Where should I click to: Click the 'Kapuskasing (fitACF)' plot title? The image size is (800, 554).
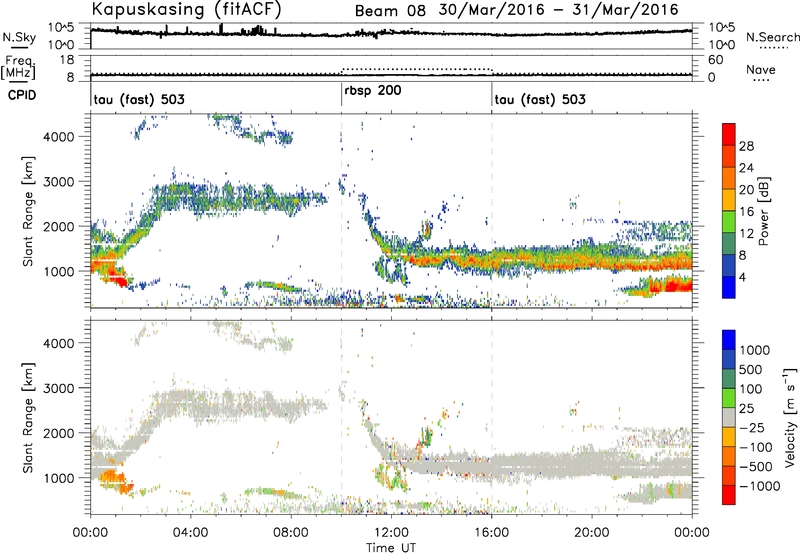point(186,9)
